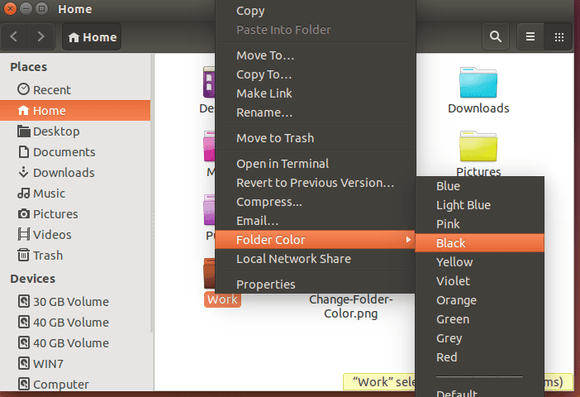Viewport: 580px width, 397px height.
Task: Open Downloads in the sidebar
Action: tap(75, 172)
